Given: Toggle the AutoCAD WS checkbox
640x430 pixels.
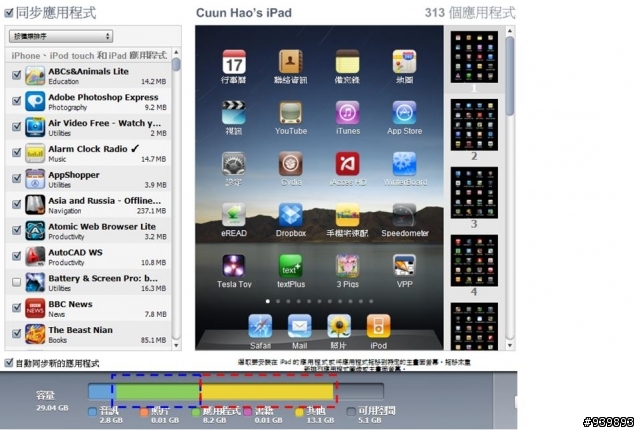Looking at the screenshot, I should 16,256.
